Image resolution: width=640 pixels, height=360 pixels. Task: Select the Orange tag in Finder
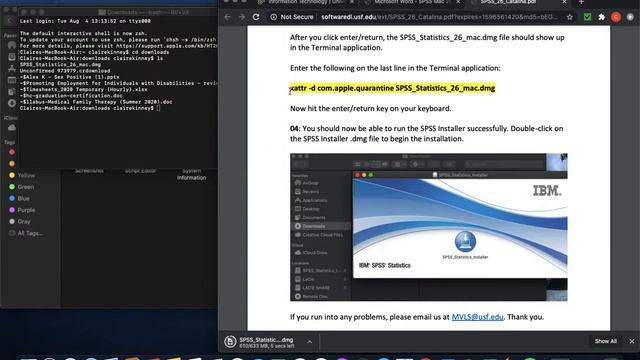point(12,163)
